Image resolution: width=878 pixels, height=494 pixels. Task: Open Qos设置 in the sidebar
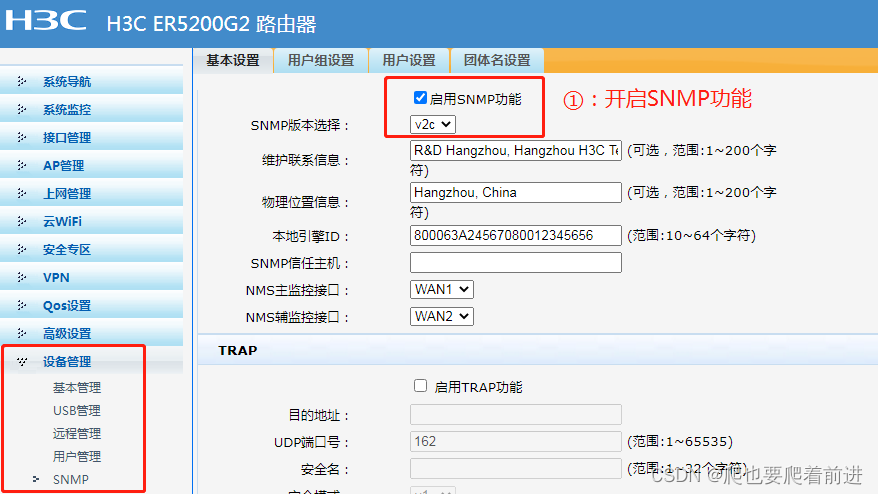tap(67, 306)
